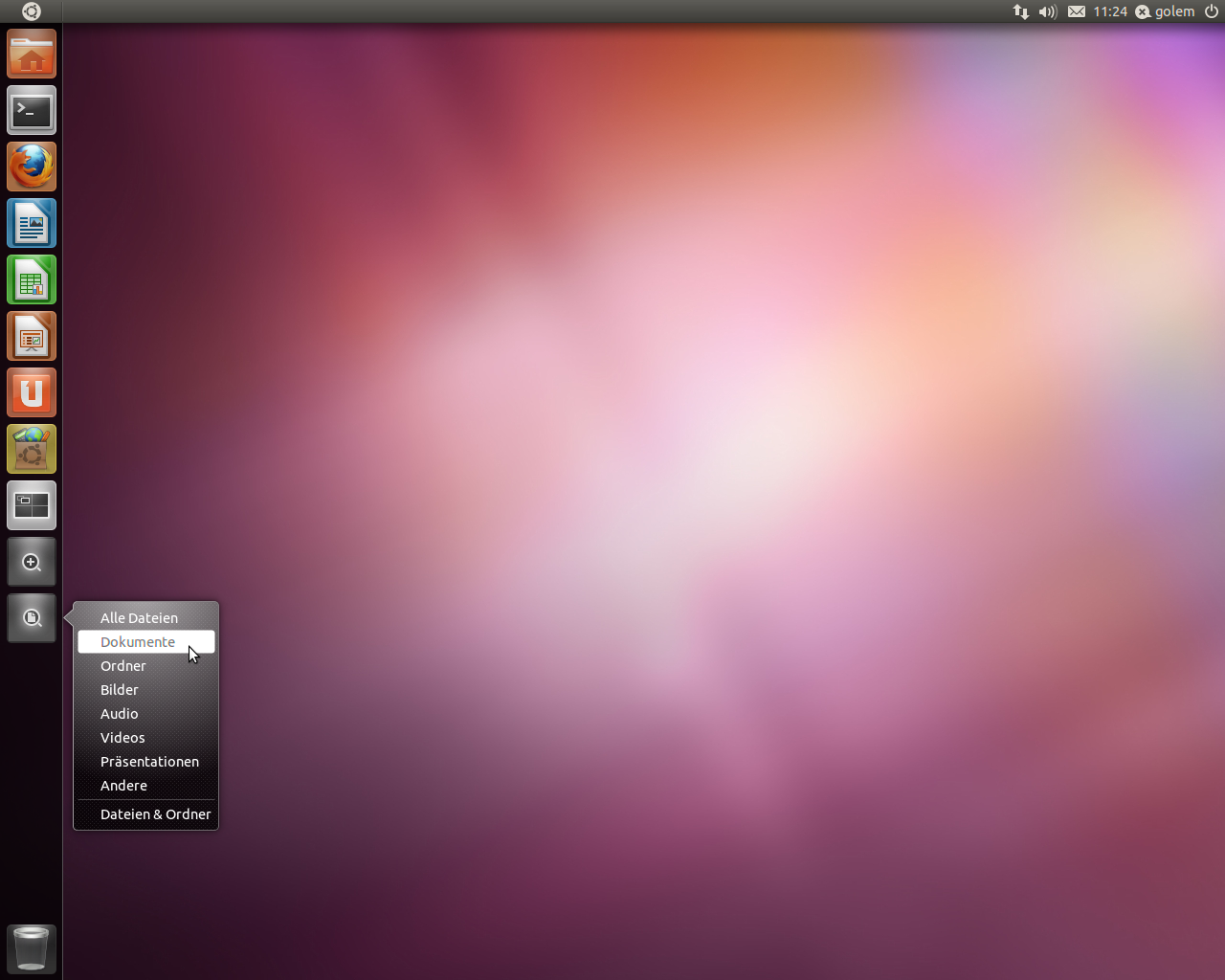1225x980 pixels.
Task: Launch LibreOffice Impress presentation app
Action: coord(32,337)
